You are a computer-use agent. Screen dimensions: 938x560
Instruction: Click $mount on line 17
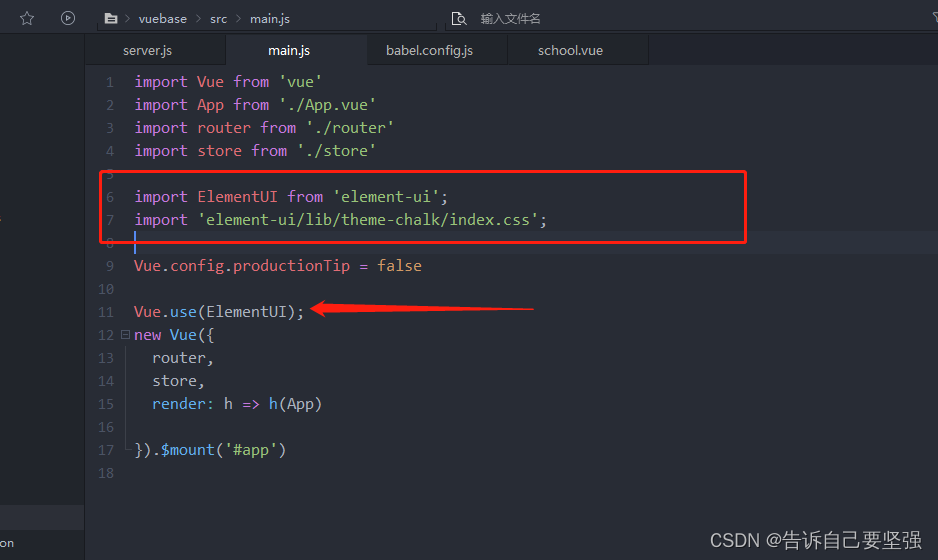(x=187, y=450)
